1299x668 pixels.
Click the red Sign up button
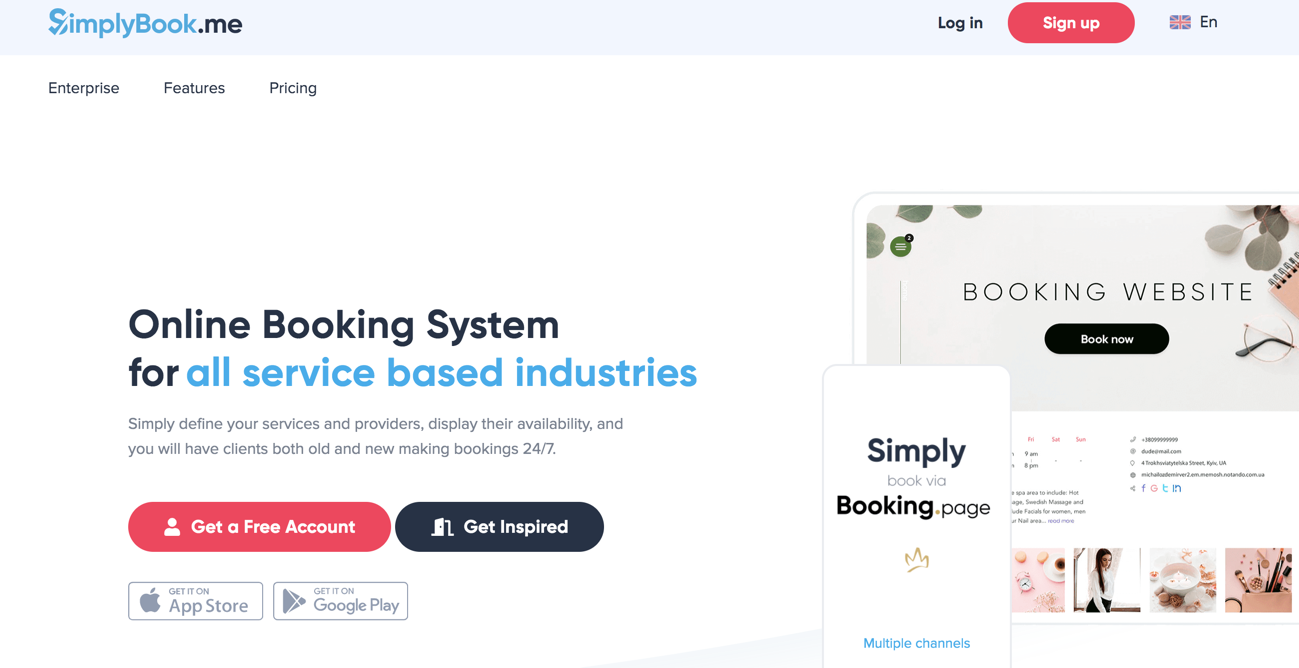point(1071,22)
